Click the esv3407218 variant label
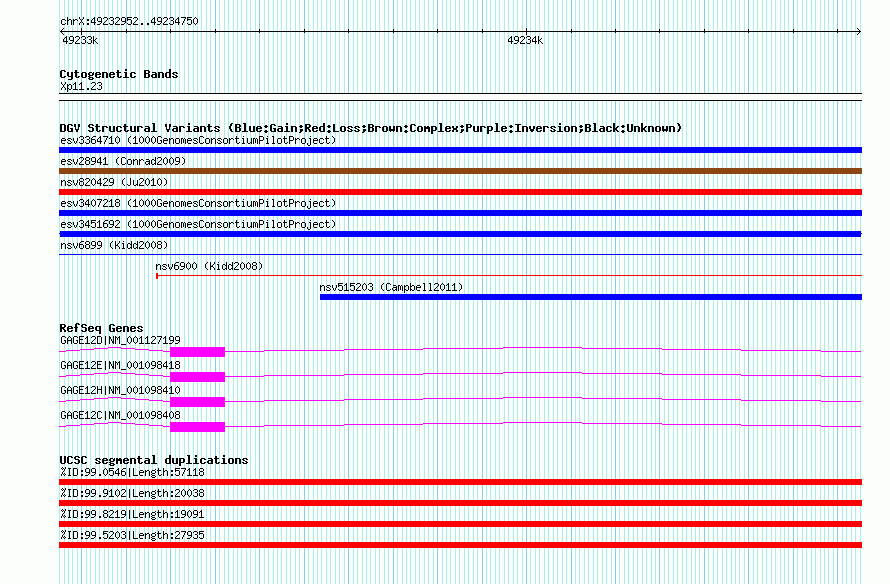The height and width of the screenshot is (584, 890). tap(198, 203)
